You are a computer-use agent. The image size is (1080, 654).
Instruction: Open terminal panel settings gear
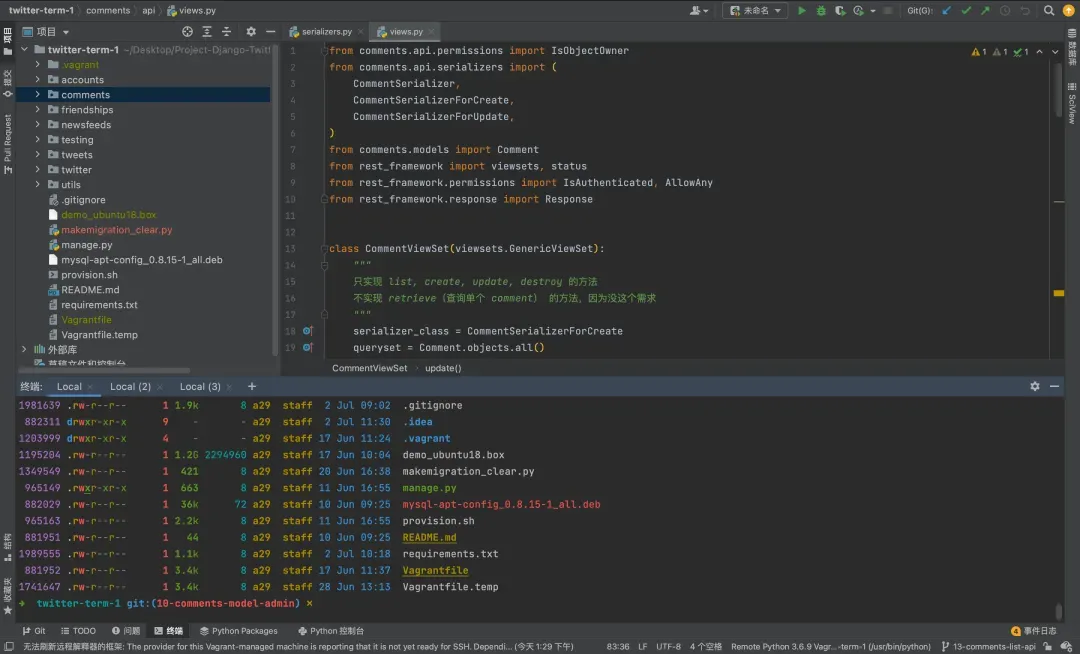[x=1035, y=386]
